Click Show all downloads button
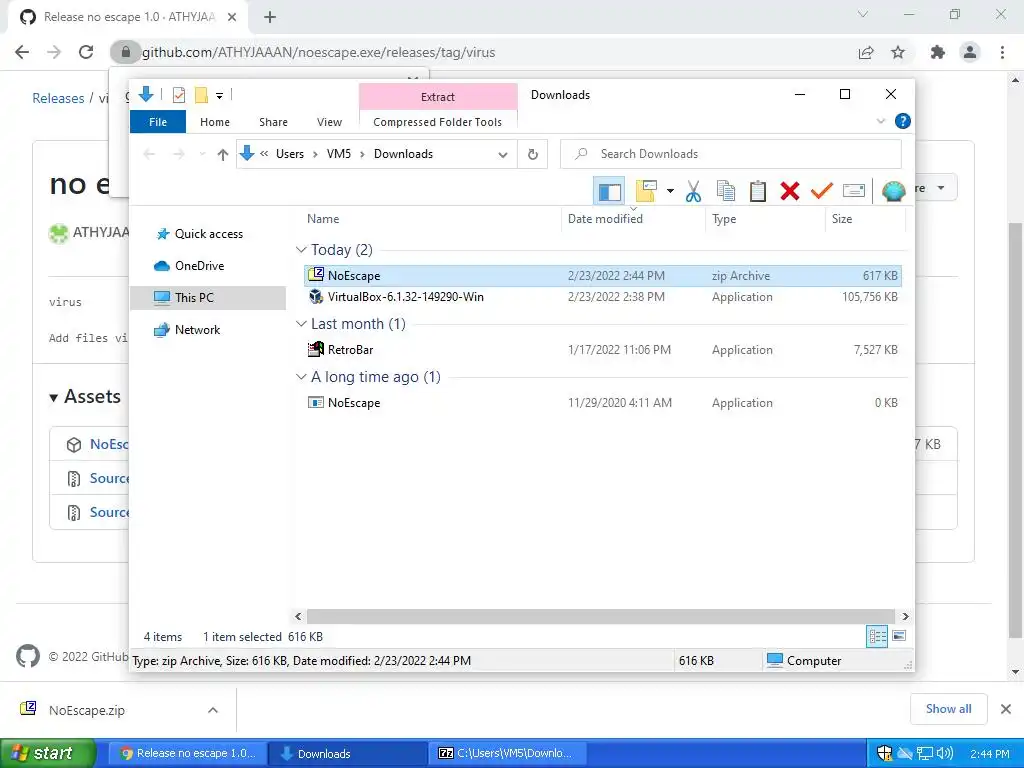The image size is (1024, 768). click(x=948, y=709)
